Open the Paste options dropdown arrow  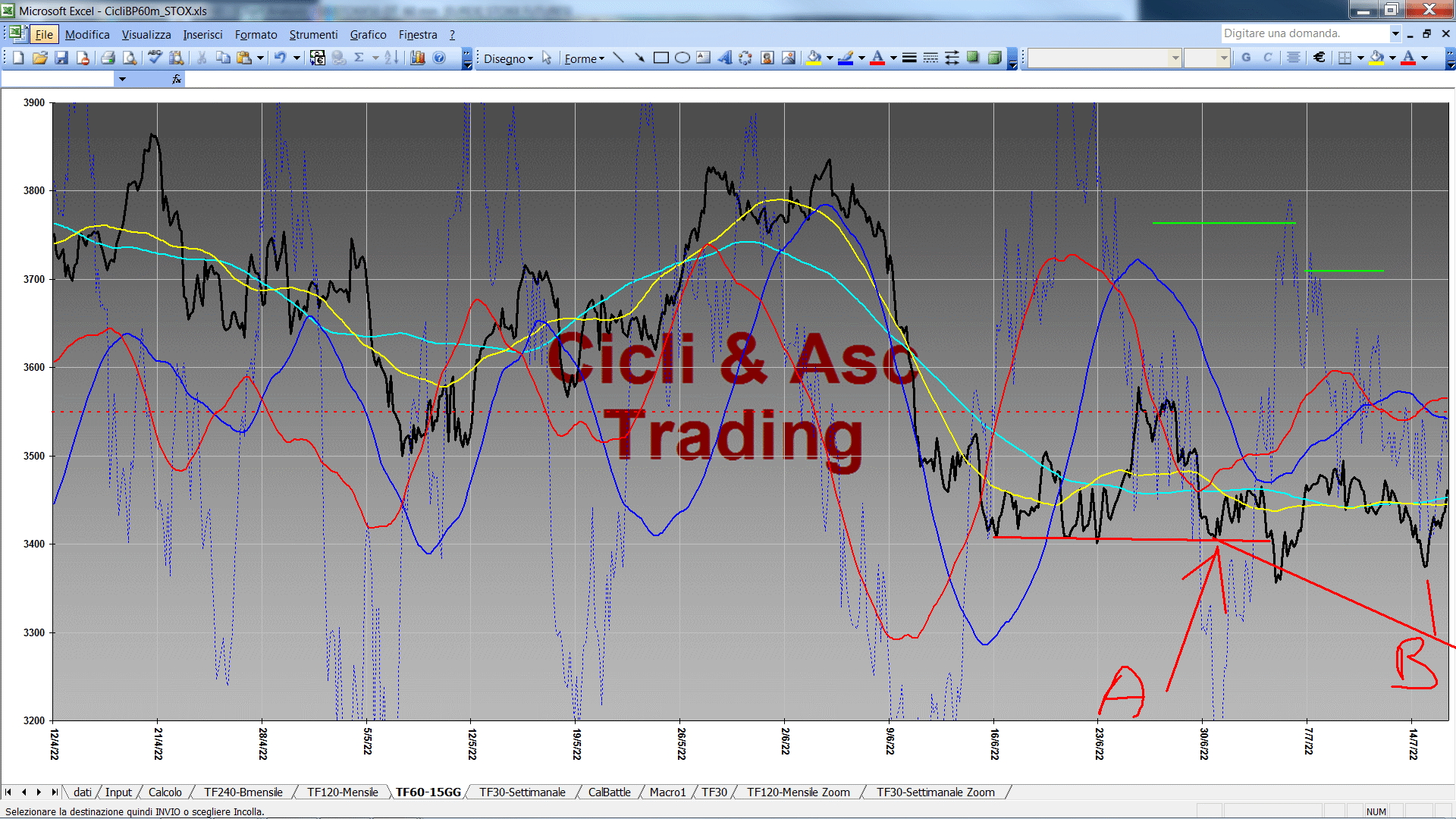click(x=260, y=58)
